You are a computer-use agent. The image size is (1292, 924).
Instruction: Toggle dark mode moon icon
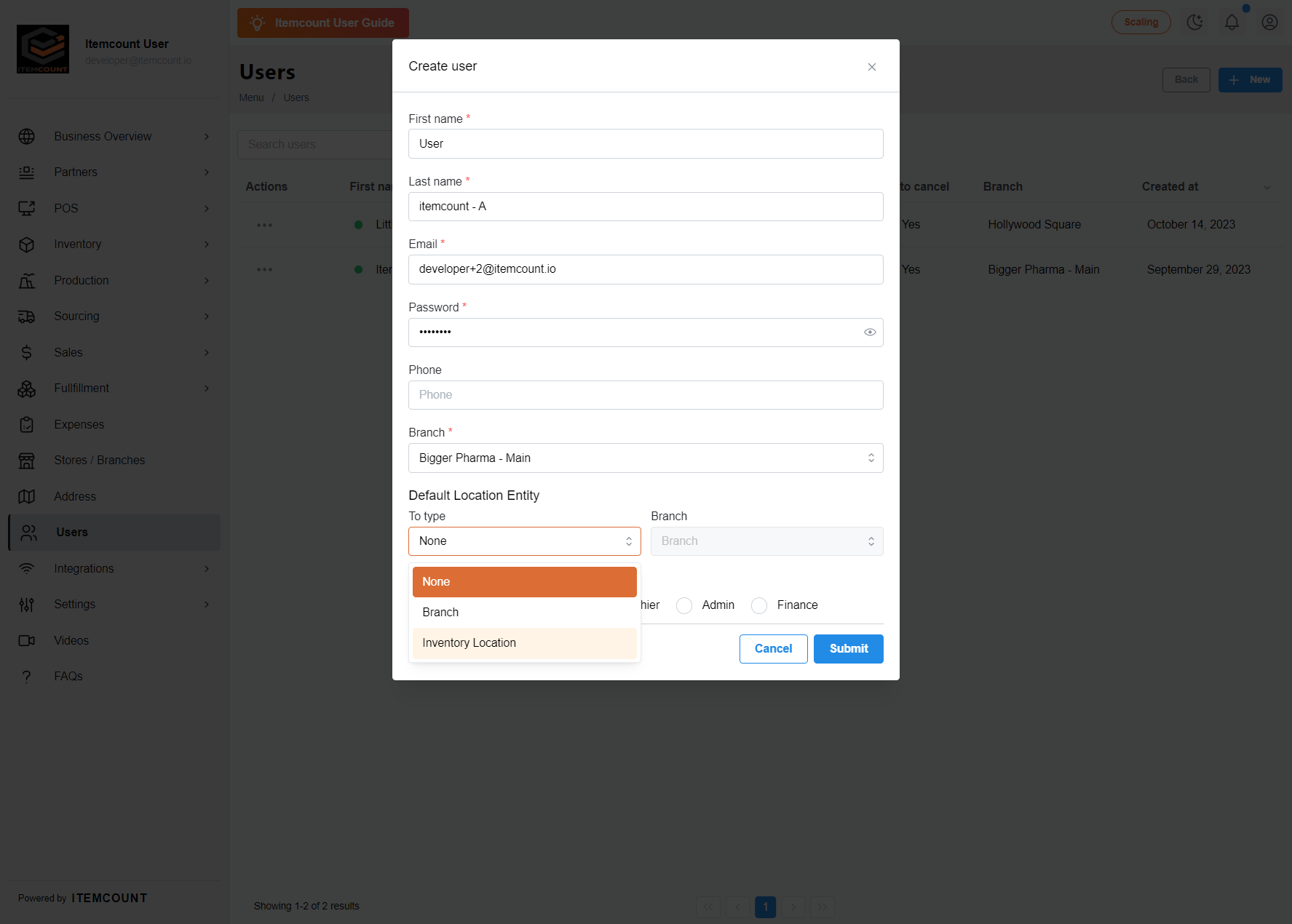(x=1194, y=23)
